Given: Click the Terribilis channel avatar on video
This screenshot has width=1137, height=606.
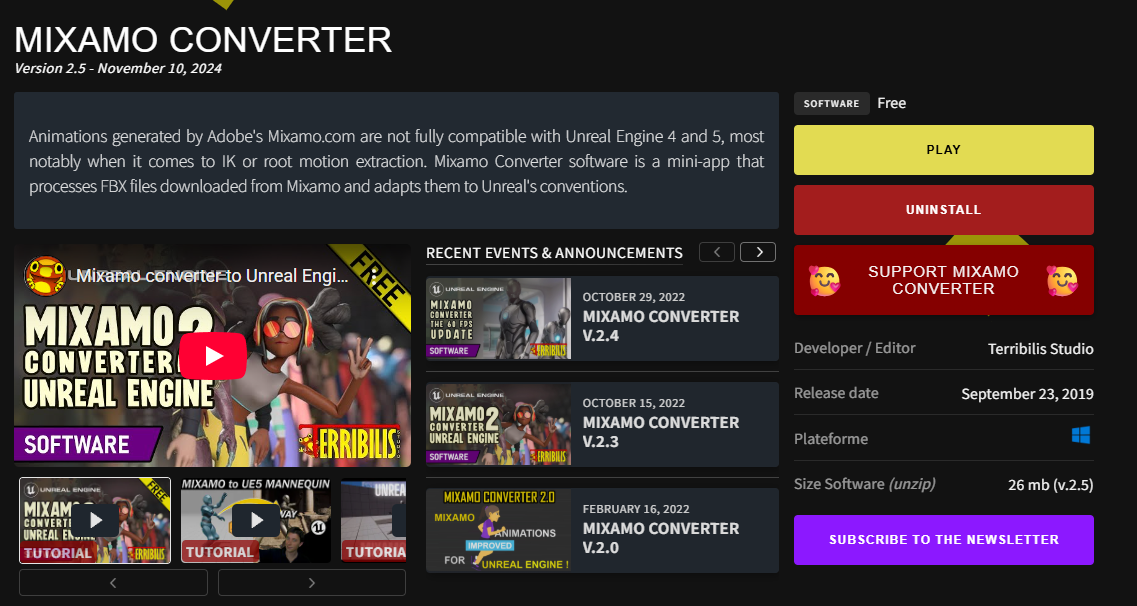Looking at the screenshot, I should click(45, 275).
